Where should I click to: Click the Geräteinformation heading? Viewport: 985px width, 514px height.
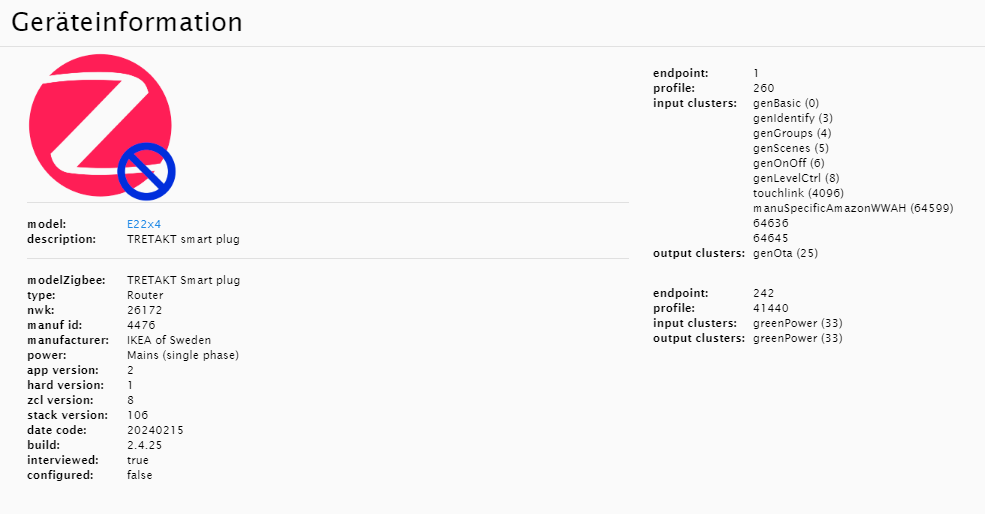click(x=127, y=22)
